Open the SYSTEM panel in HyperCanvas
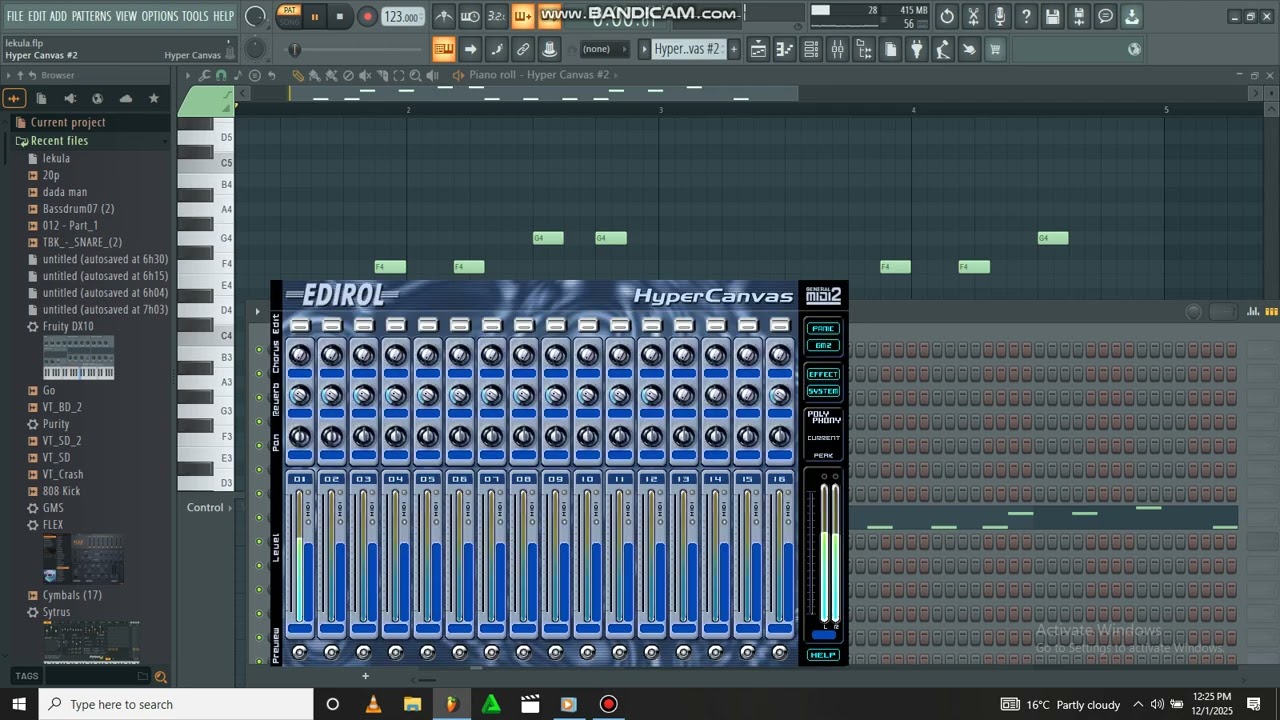The width and height of the screenshot is (1280, 720). pyautogui.click(x=823, y=391)
